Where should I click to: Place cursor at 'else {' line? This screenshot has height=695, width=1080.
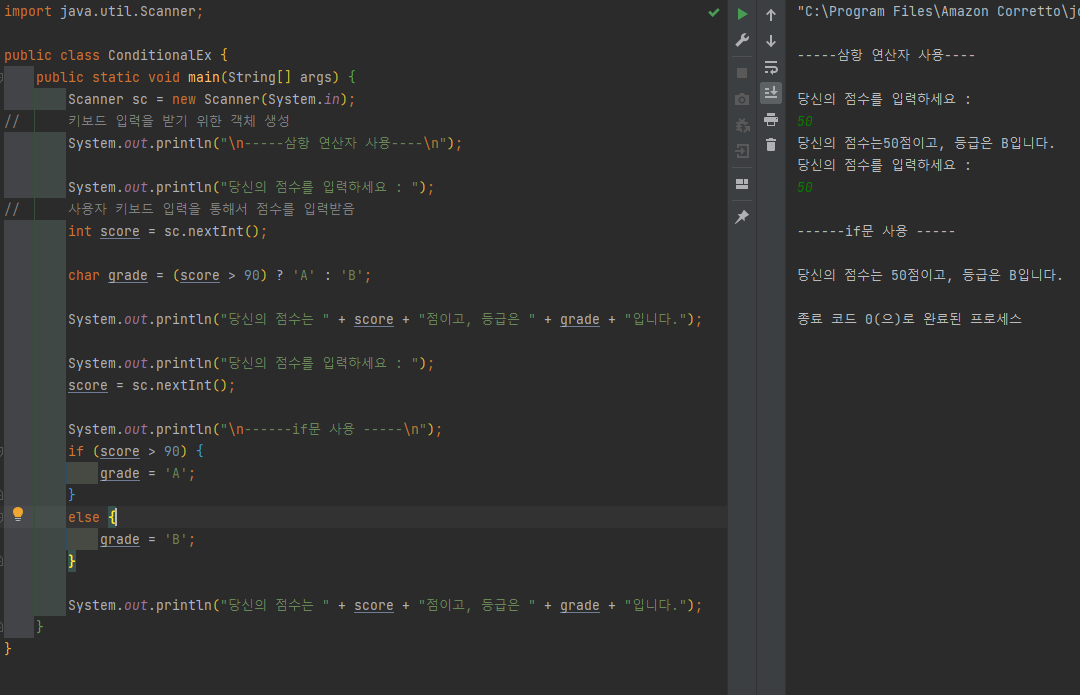click(x=92, y=517)
